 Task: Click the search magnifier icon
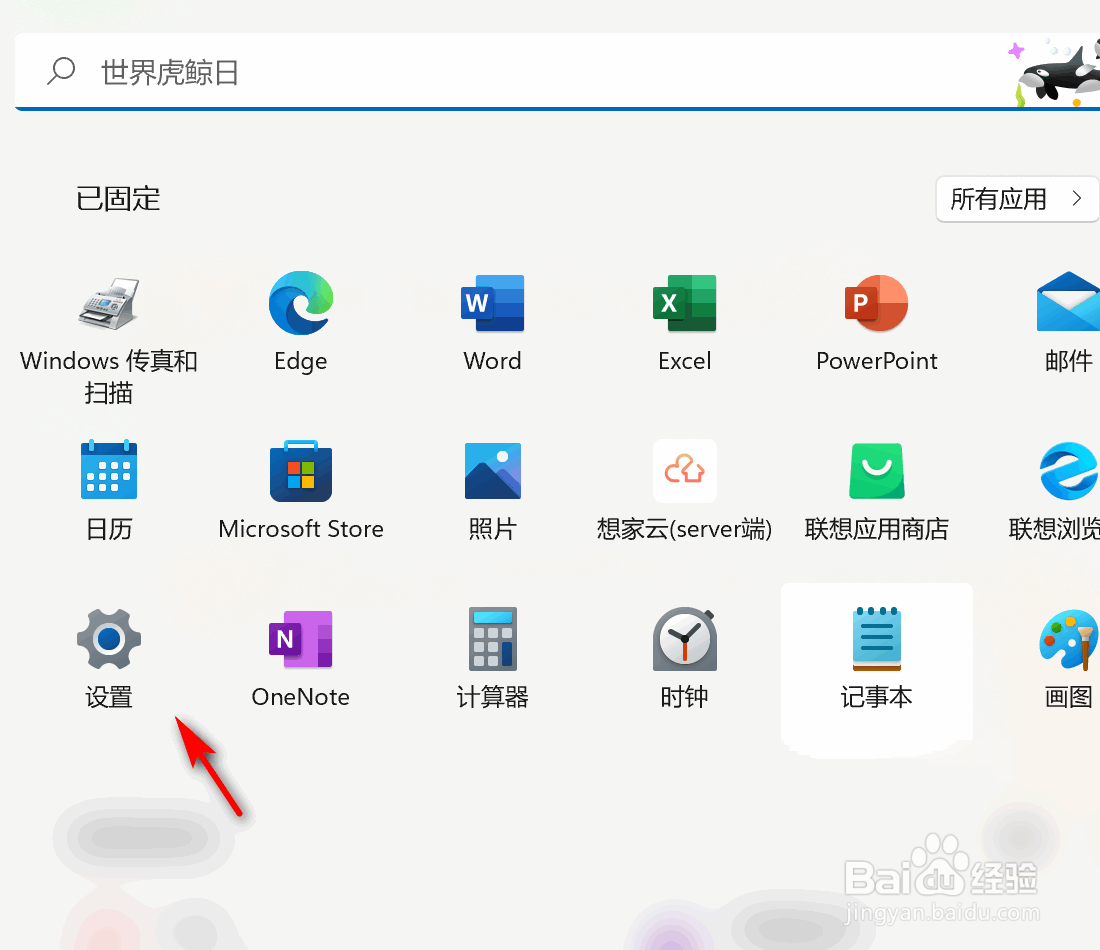tap(61, 72)
